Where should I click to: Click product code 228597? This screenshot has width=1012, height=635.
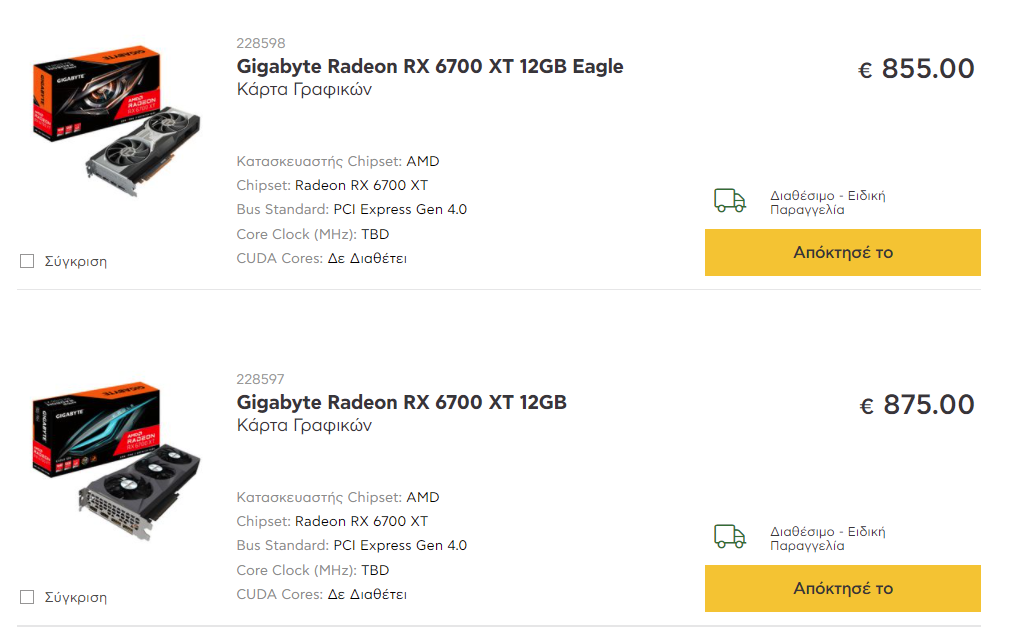[260, 379]
